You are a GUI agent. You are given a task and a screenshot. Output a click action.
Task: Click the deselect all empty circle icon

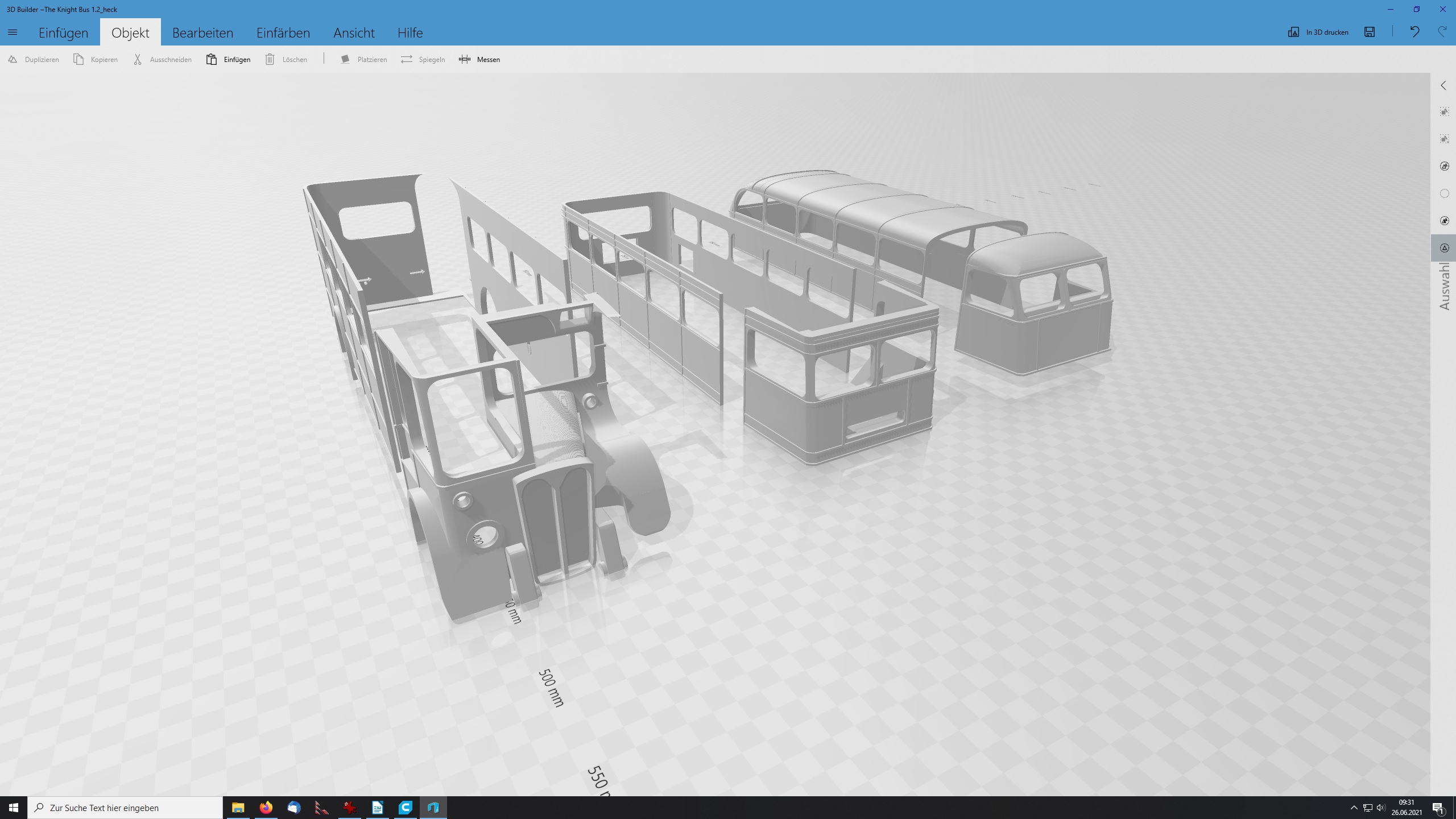pyautogui.click(x=1444, y=193)
